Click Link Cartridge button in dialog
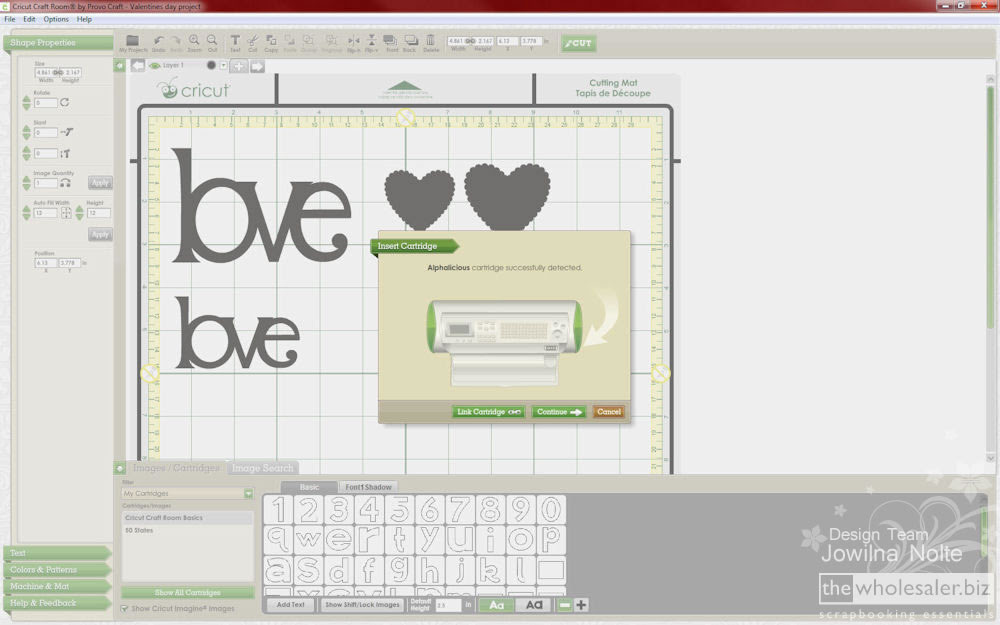1000x625 pixels. click(x=489, y=412)
